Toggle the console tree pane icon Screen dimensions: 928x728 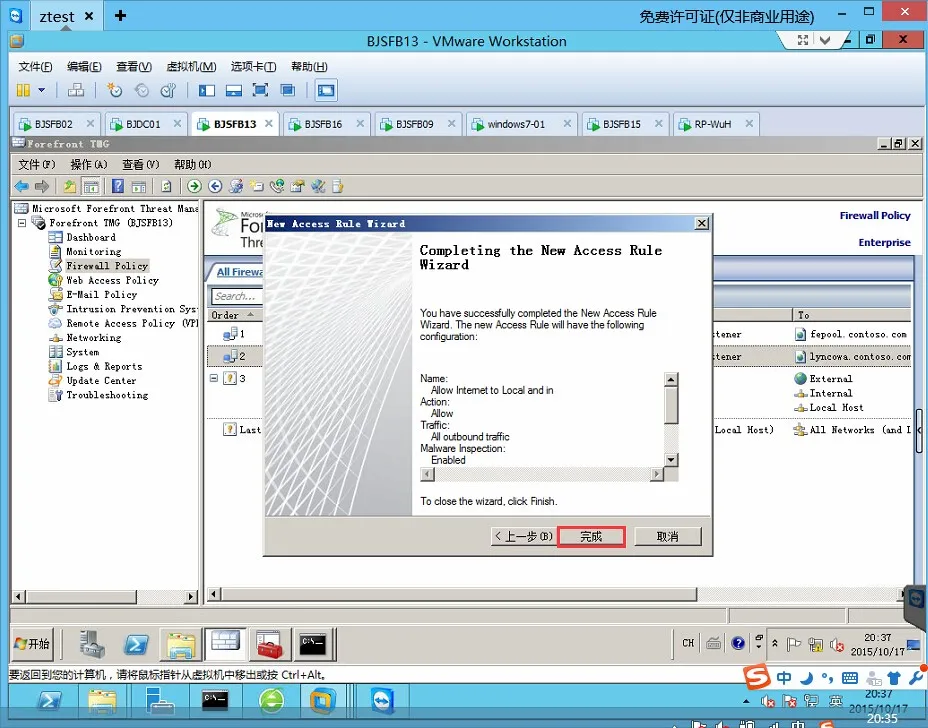[x=91, y=186]
